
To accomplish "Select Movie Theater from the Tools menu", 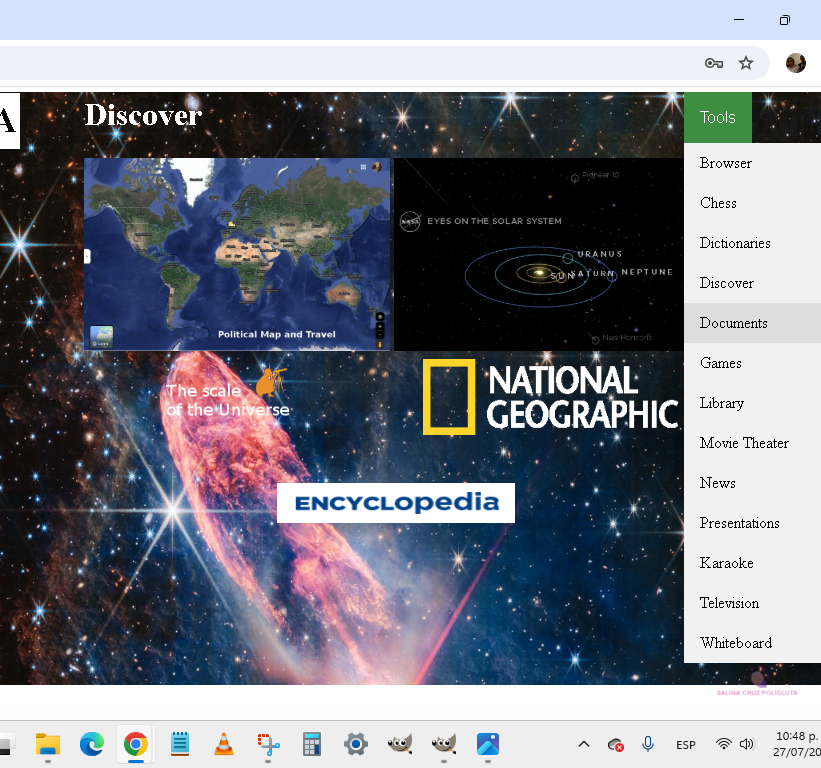I will tap(744, 443).
